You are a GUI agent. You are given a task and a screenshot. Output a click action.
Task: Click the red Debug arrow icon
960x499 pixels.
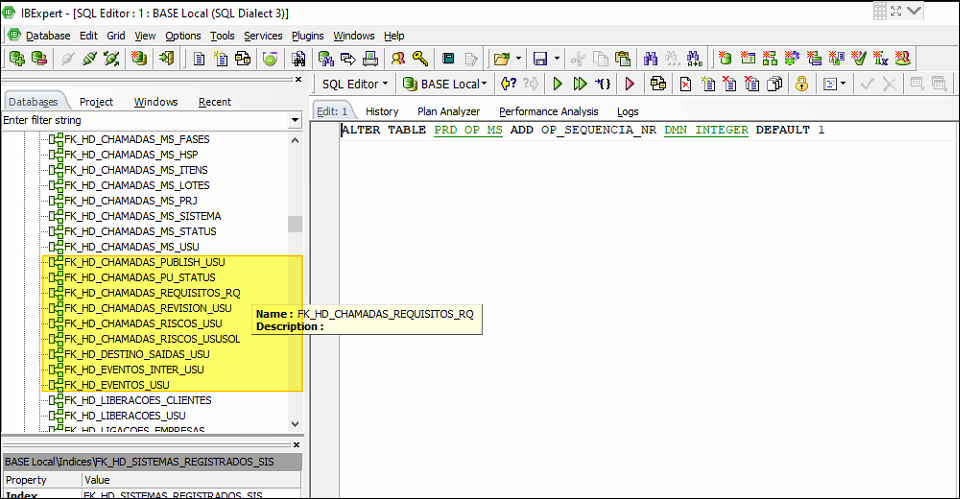tap(629, 84)
